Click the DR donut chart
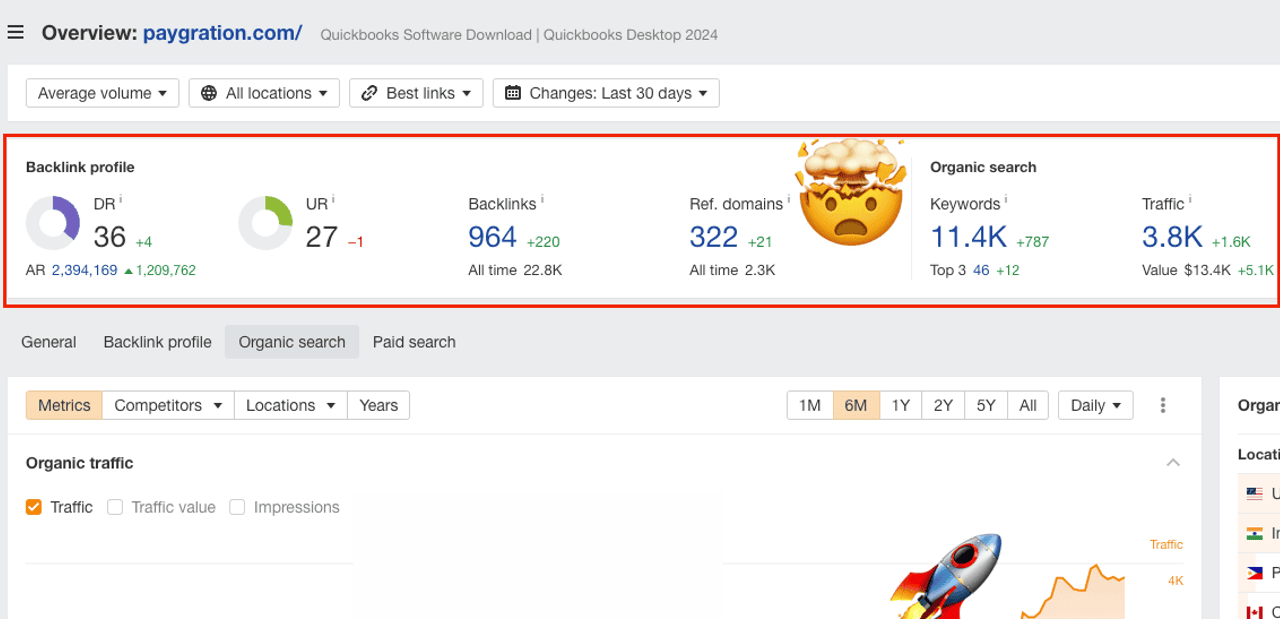Screen dimensions: 1280x619 click(53, 223)
